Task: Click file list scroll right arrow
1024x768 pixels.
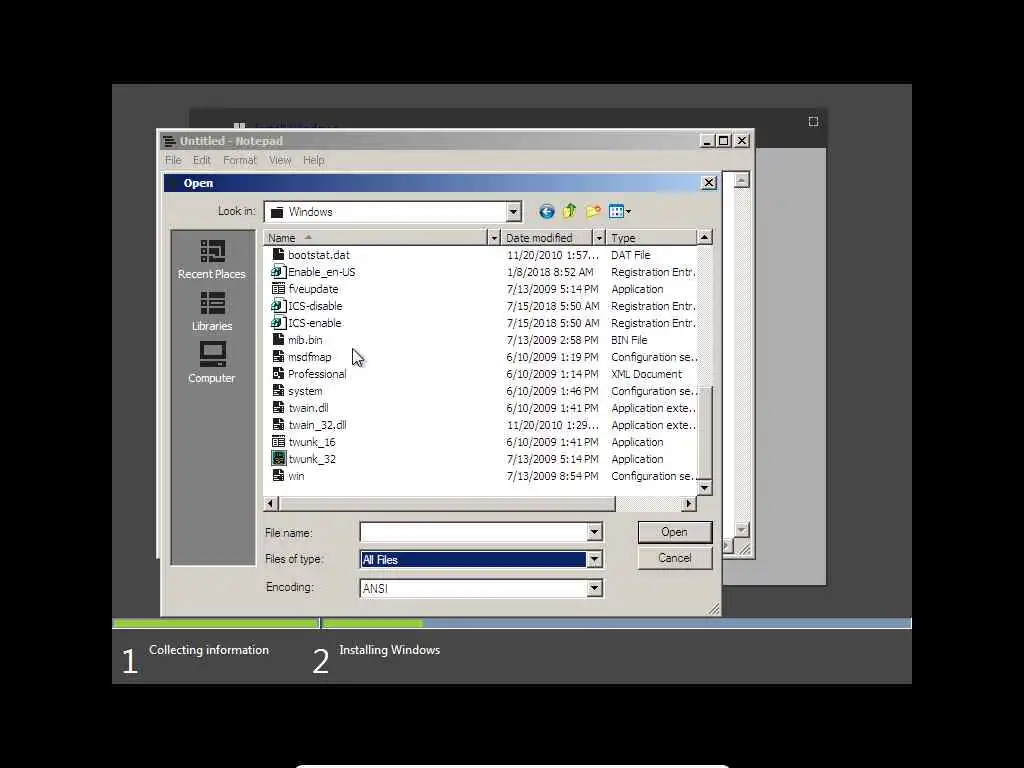Action: pos(688,504)
